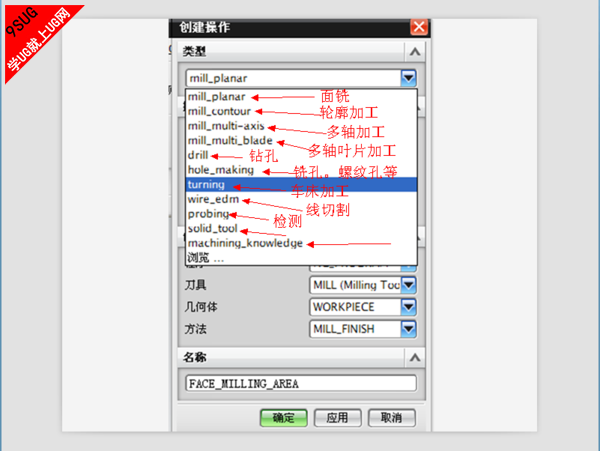Select machining_knowledge entry
Viewport: 600px width, 451px height.
coord(301,243)
